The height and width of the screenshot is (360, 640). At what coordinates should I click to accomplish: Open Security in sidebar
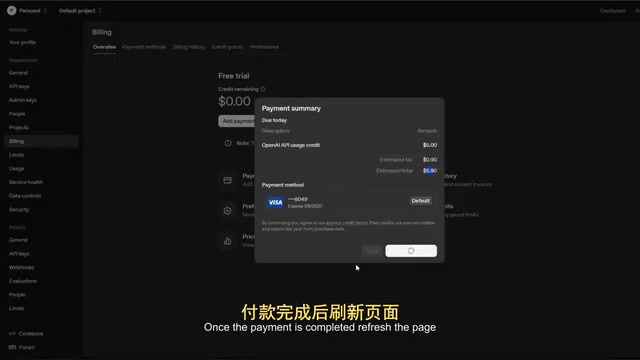(19, 209)
